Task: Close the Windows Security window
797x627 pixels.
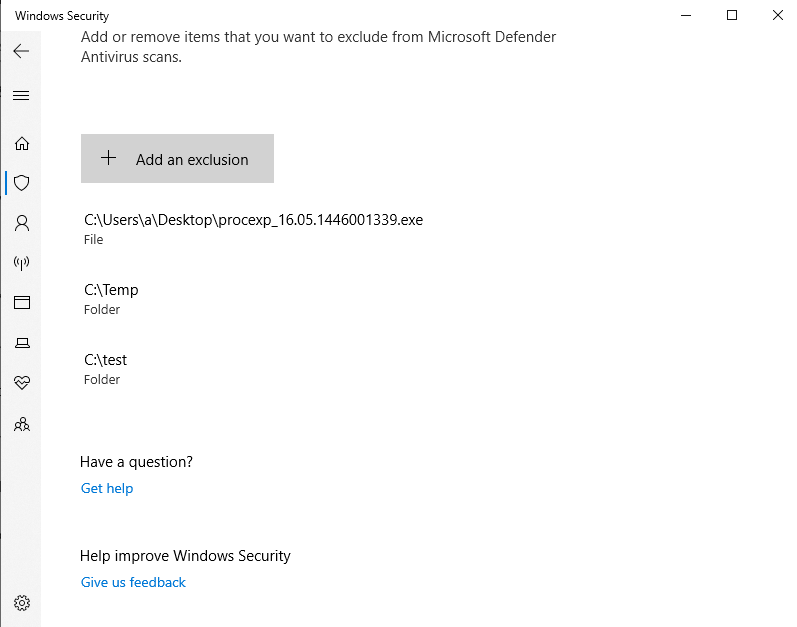Action: coord(778,15)
